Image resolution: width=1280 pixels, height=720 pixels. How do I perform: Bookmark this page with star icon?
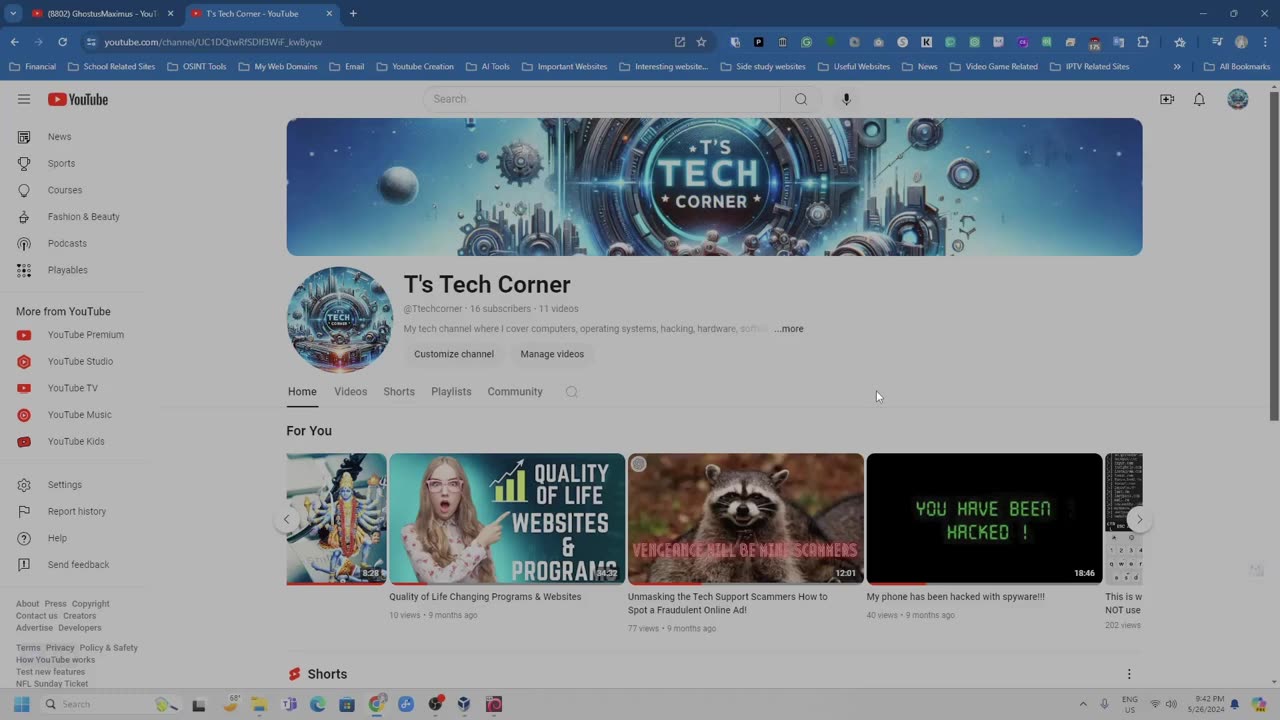pyautogui.click(x=701, y=42)
